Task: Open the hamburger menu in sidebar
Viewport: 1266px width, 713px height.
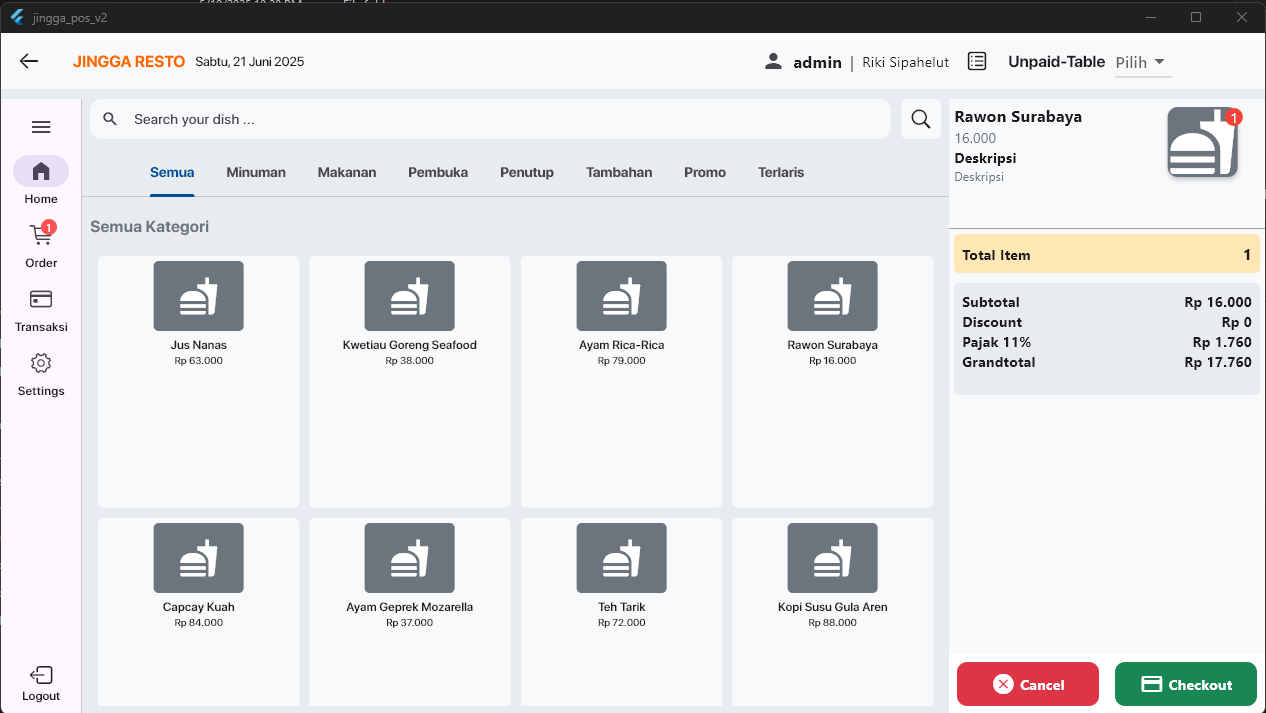Action: click(x=41, y=127)
